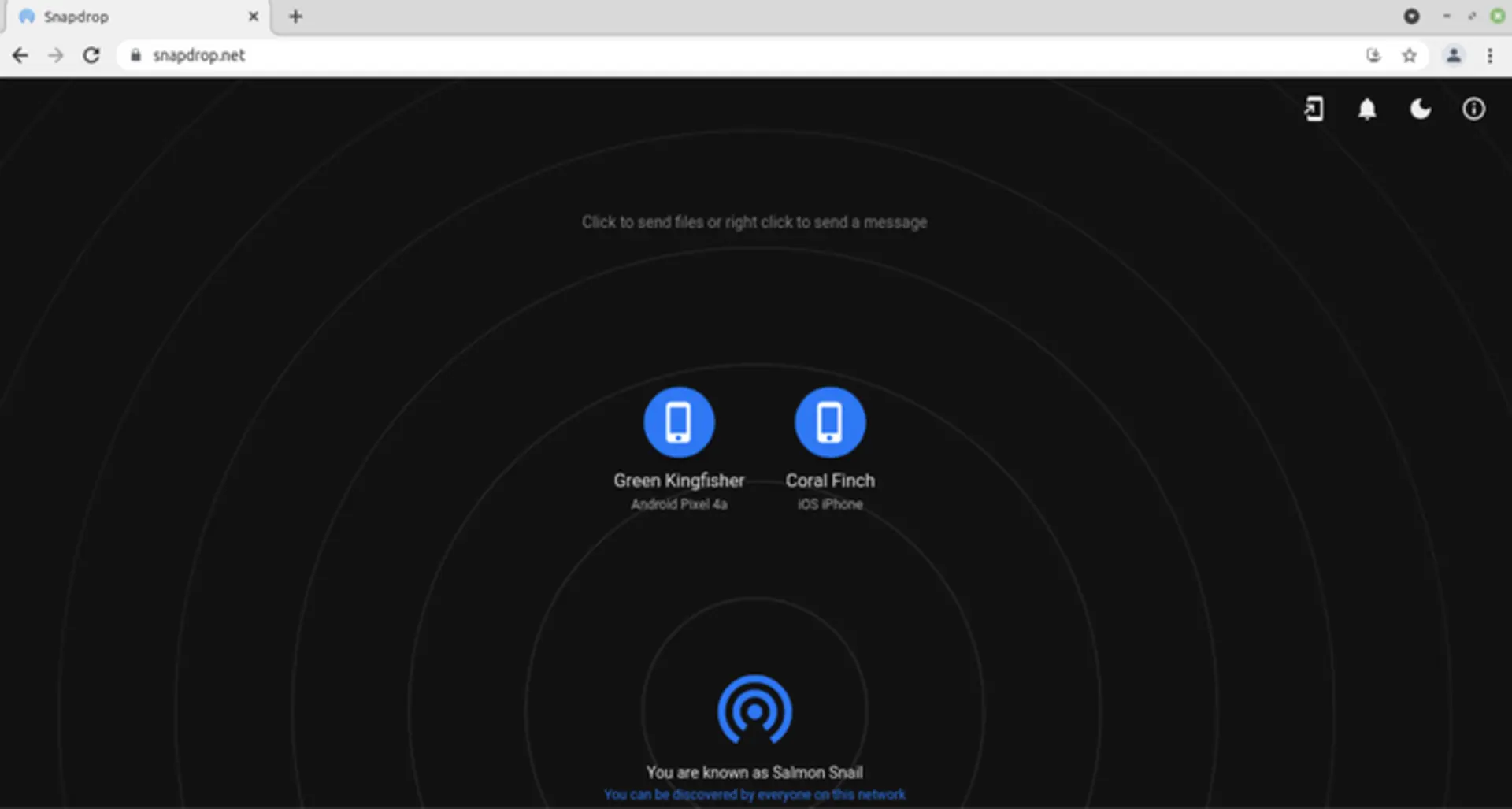This screenshot has height=809, width=1512.
Task: Enable notifications with the bell icon
Action: (1367, 109)
